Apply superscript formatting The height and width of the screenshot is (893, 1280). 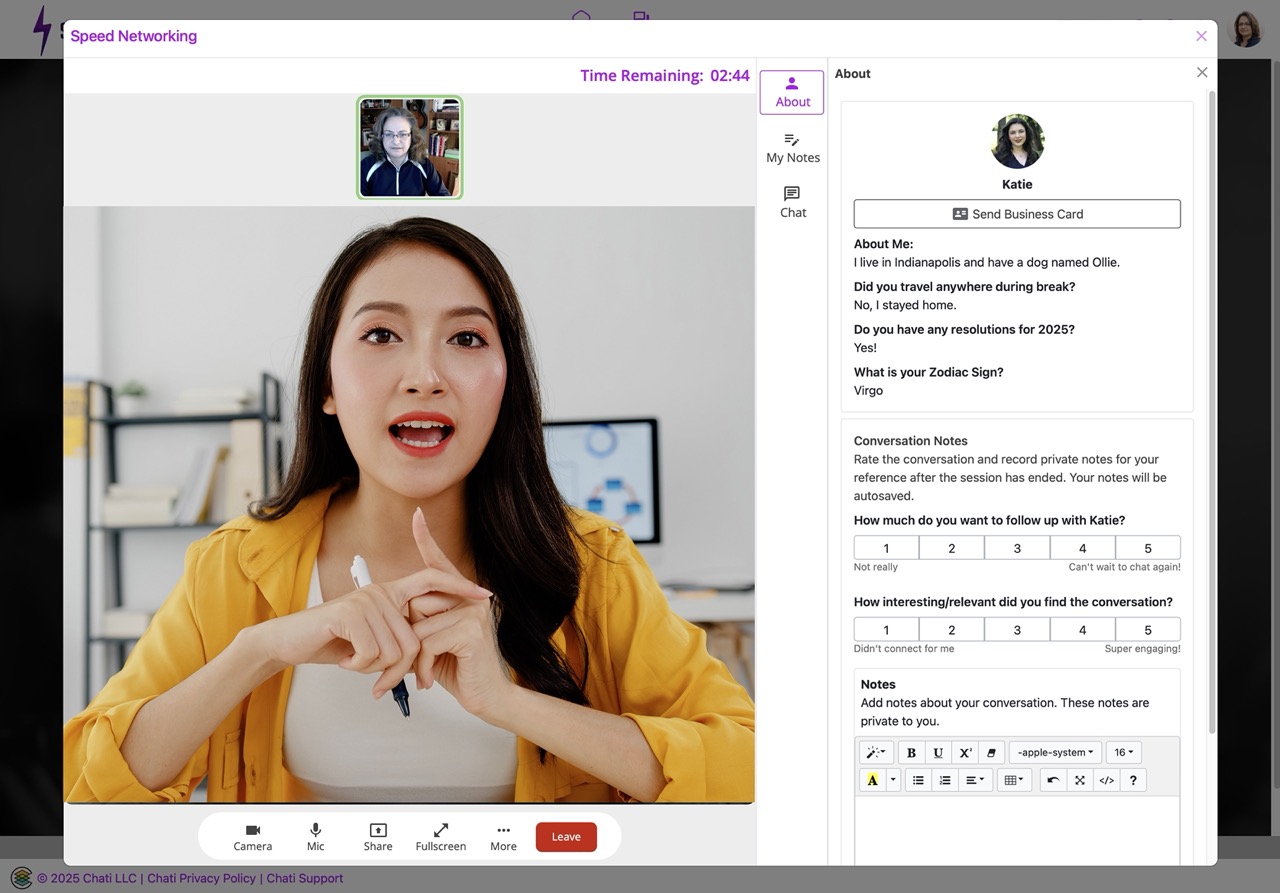965,753
